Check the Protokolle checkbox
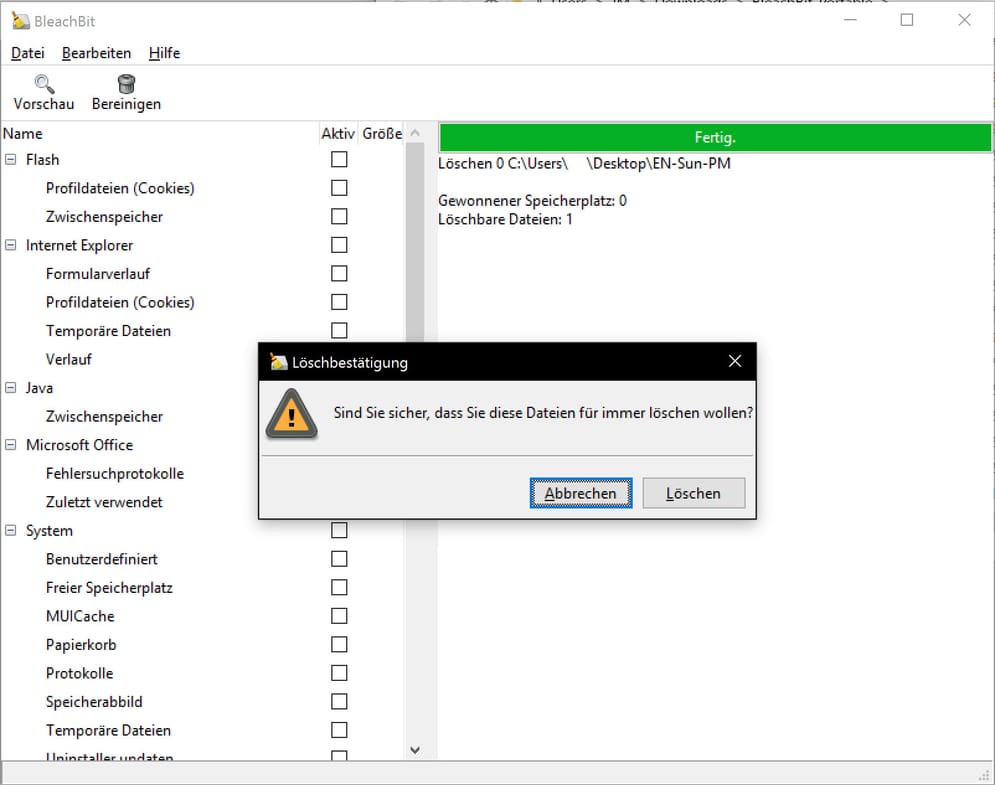 (x=339, y=673)
